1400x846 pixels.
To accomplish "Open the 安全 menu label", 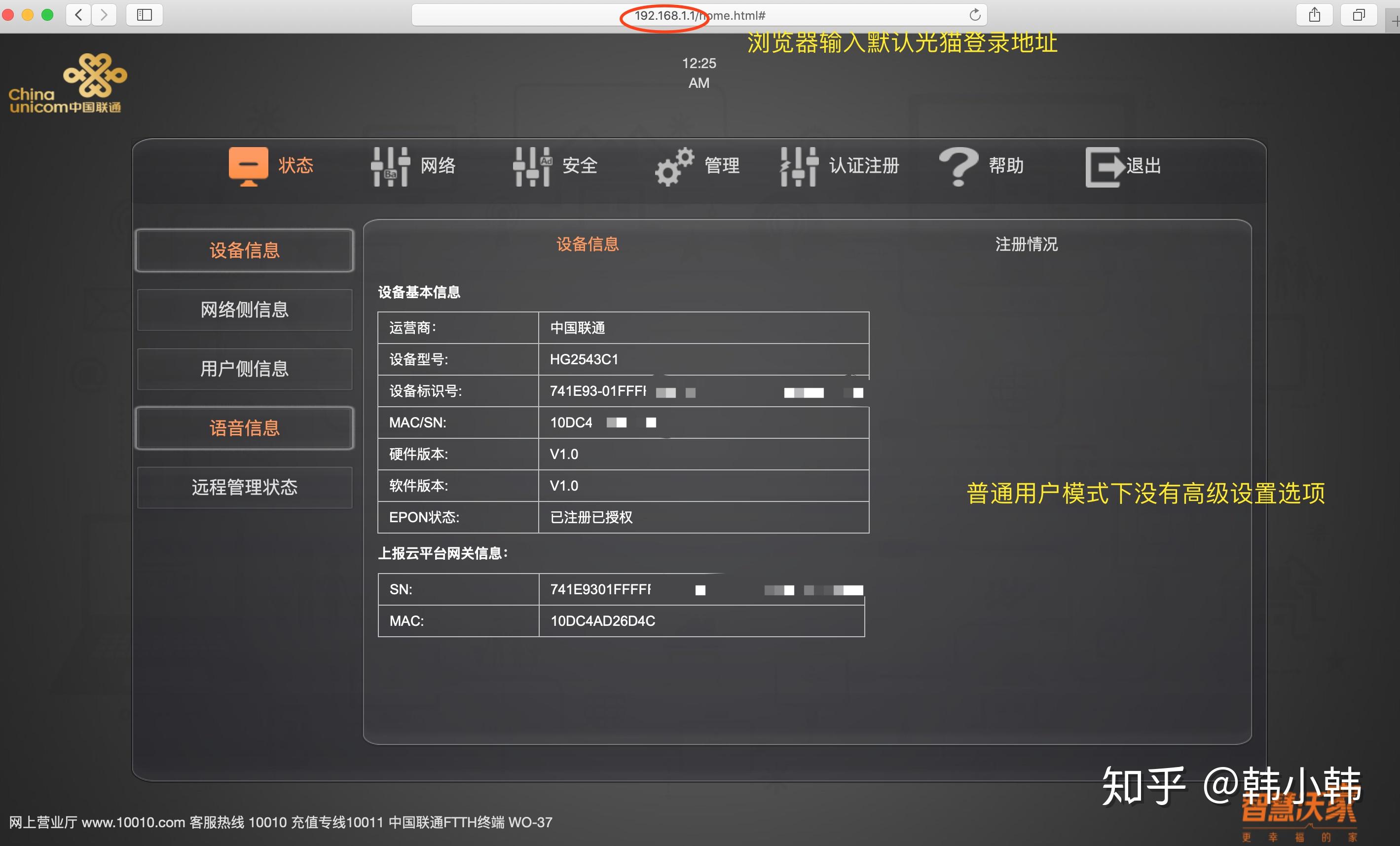I will pos(580,165).
